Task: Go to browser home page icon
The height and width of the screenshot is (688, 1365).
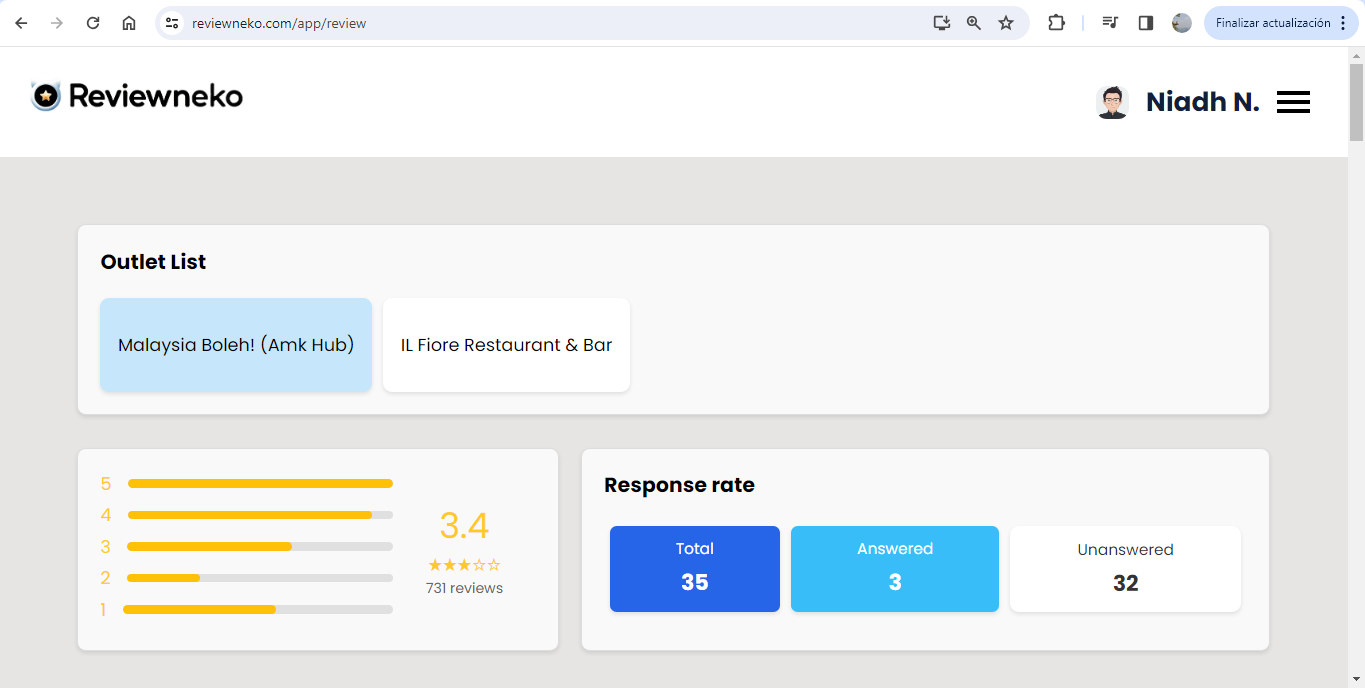Action: [x=129, y=23]
